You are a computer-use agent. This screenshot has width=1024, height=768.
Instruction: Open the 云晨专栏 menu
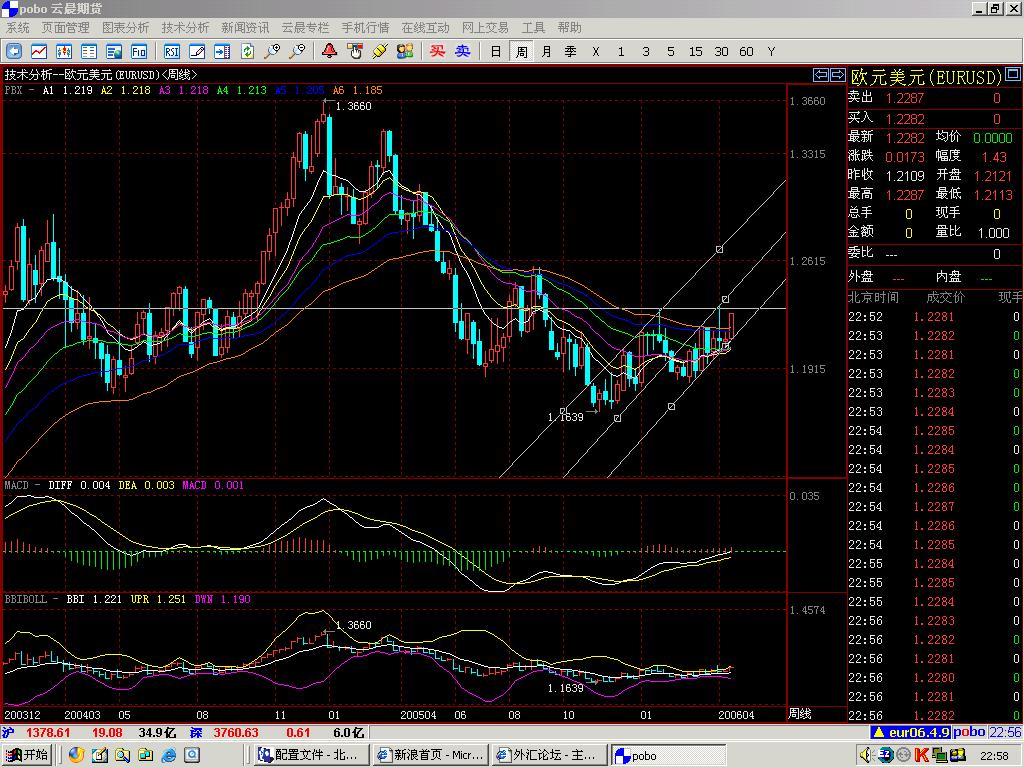click(x=305, y=27)
